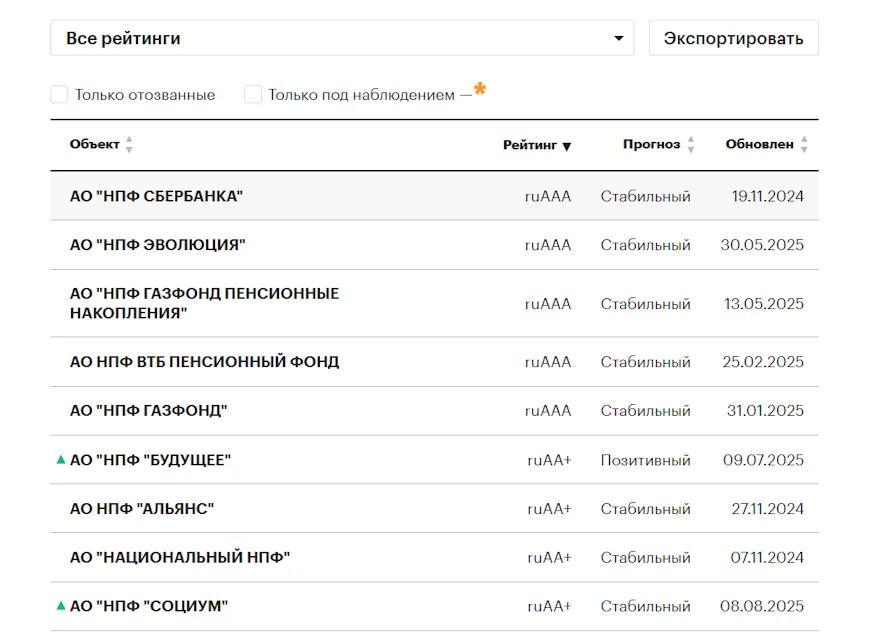Enable the 'Только под наблюдением' checkbox
The height and width of the screenshot is (632, 870).
pyautogui.click(x=254, y=93)
